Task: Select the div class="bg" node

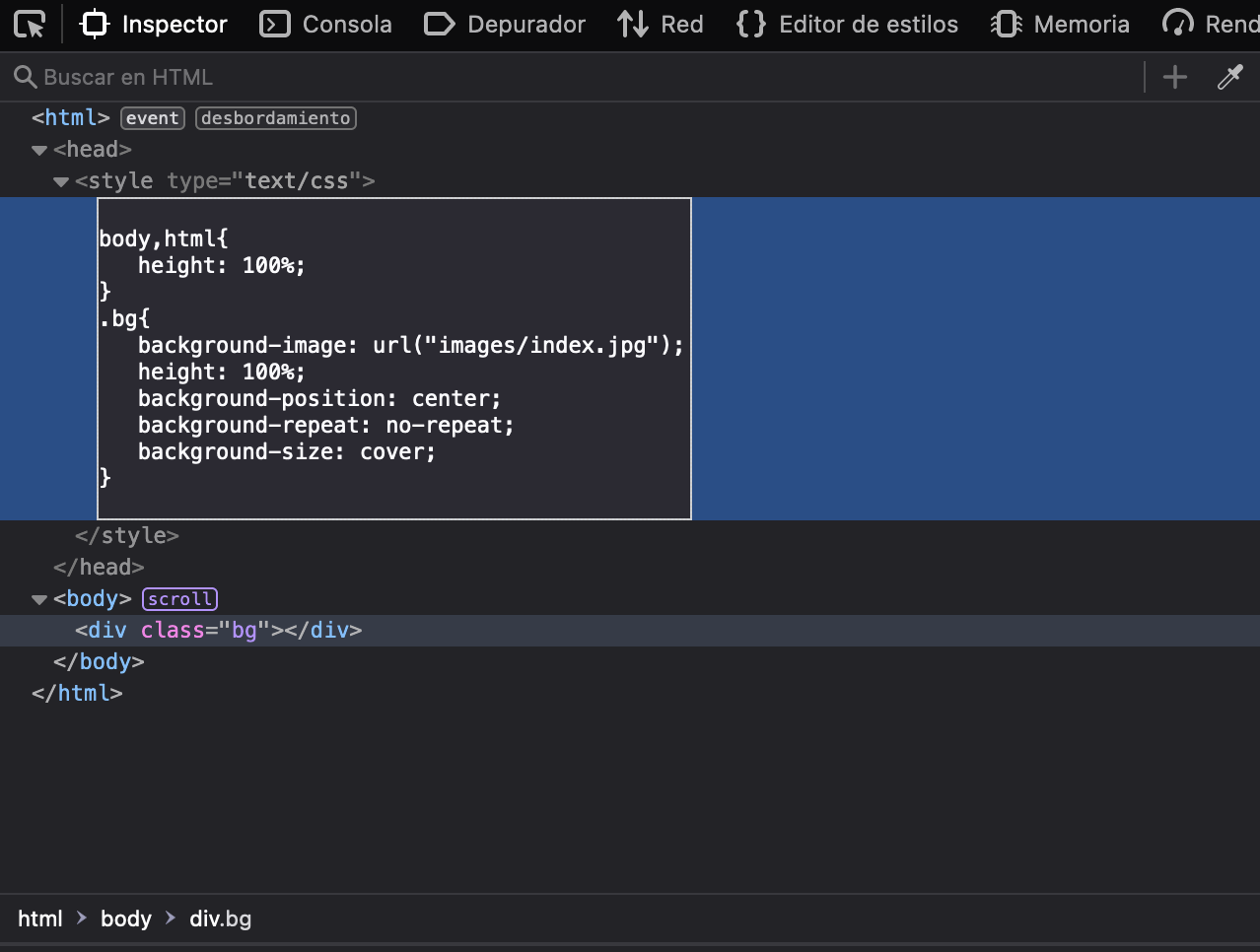Action: tap(219, 630)
